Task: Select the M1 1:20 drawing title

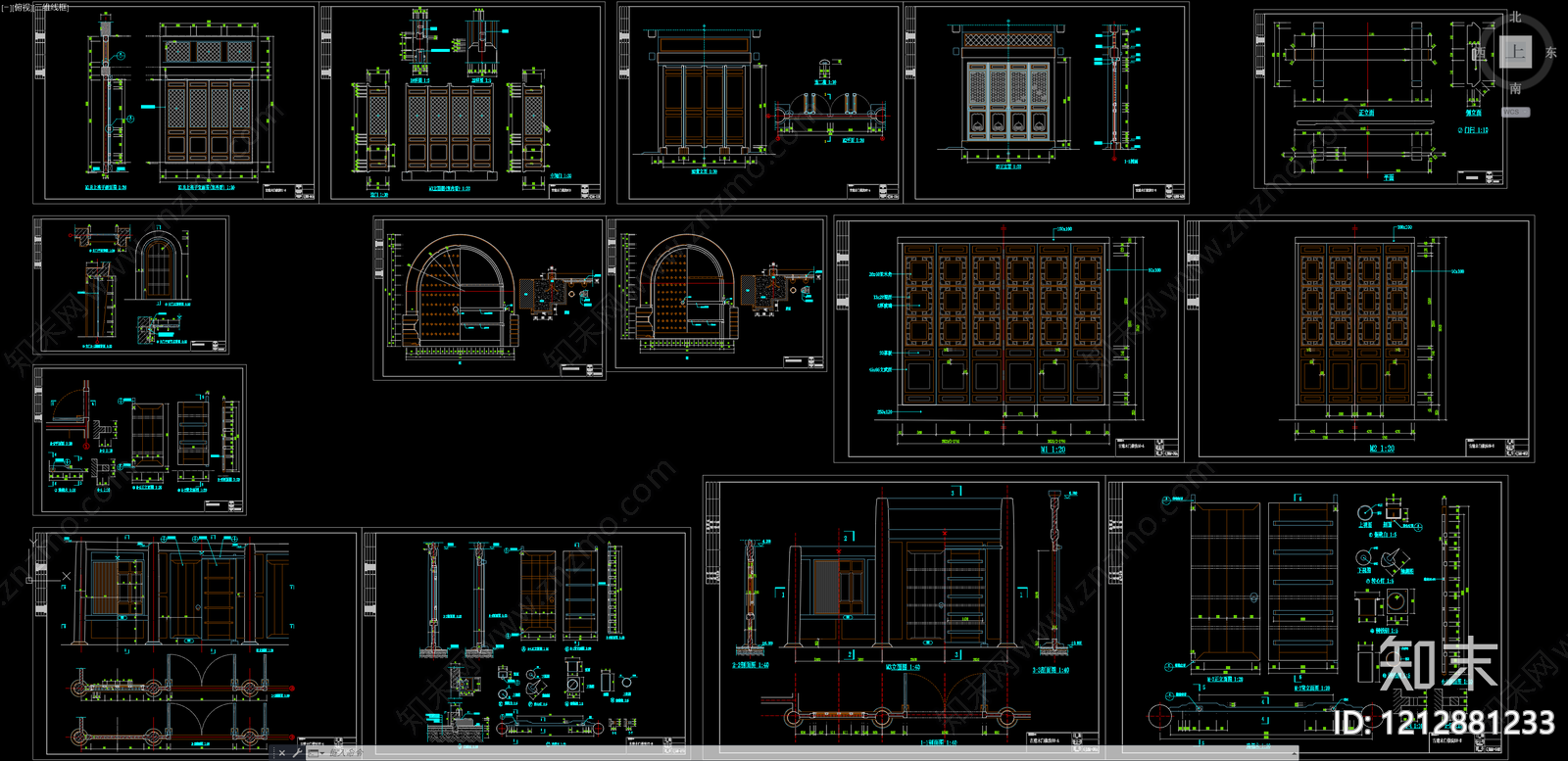Action: pyautogui.click(x=1053, y=451)
